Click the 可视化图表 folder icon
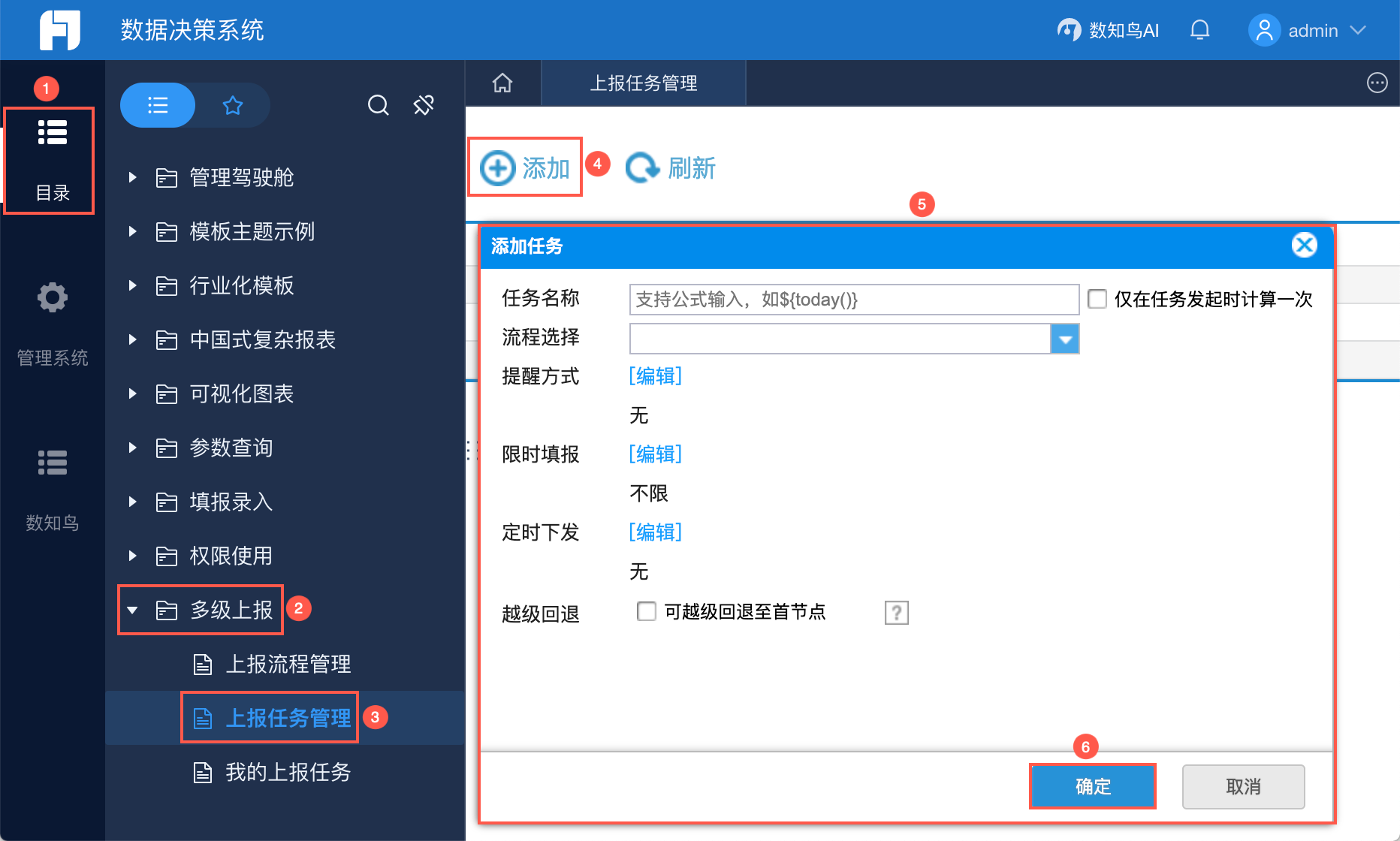The height and width of the screenshot is (841, 1400). (x=166, y=393)
